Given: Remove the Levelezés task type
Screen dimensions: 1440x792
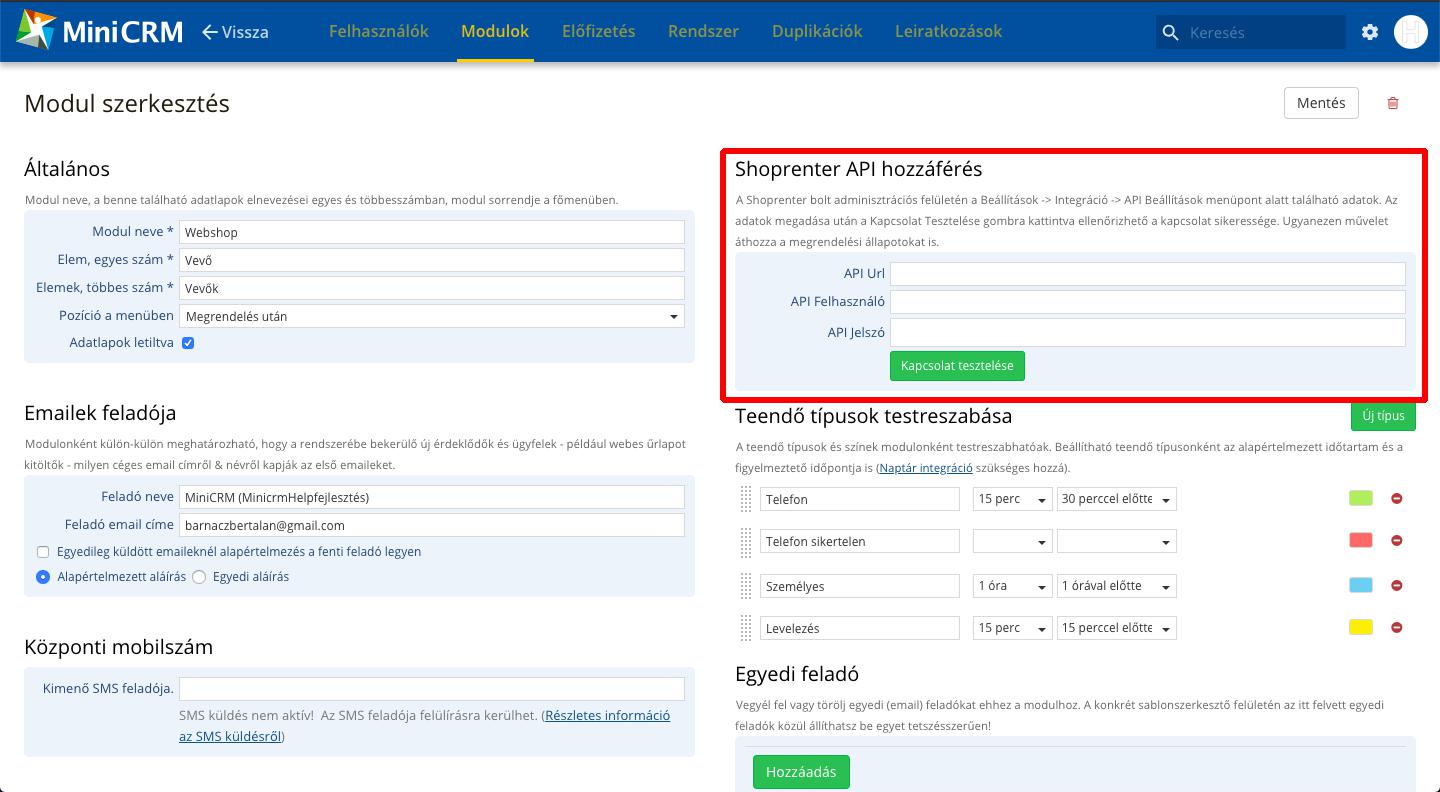Looking at the screenshot, I should 1397,627.
